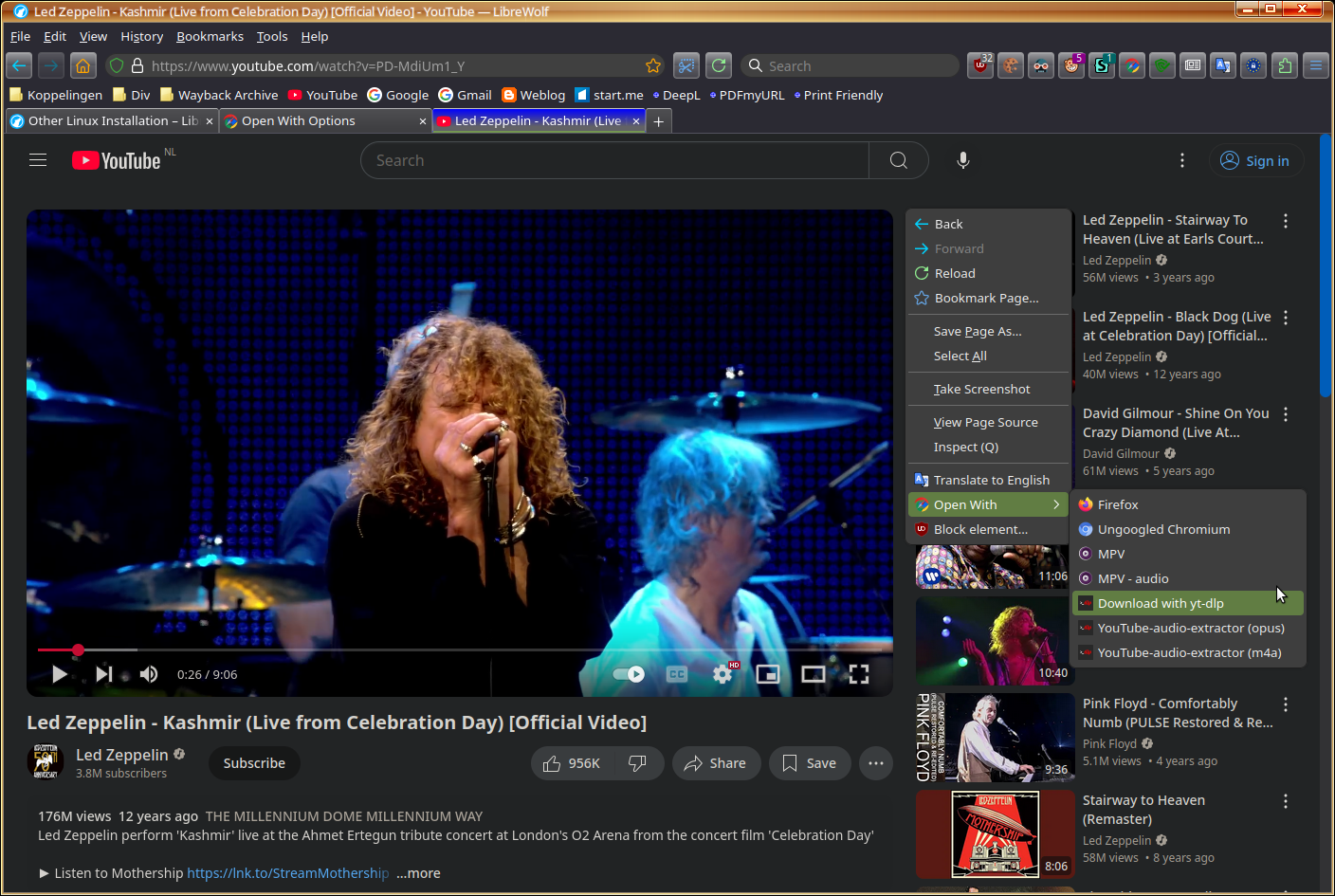Subscribe to the Led Zeppelin channel
1335x896 pixels.
[254, 763]
